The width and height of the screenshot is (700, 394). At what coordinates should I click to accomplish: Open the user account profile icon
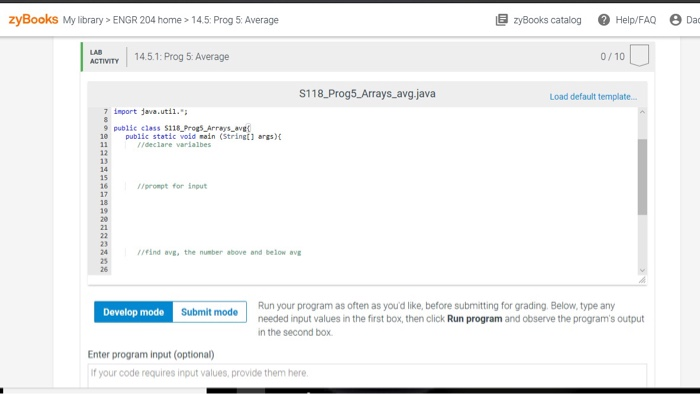click(x=675, y=20)
